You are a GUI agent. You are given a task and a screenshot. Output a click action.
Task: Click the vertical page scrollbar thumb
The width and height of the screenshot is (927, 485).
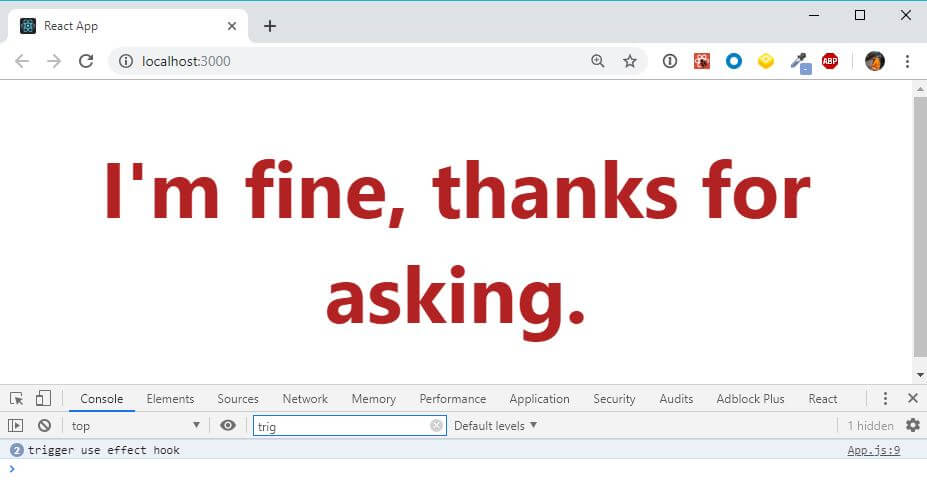[920, 228]
